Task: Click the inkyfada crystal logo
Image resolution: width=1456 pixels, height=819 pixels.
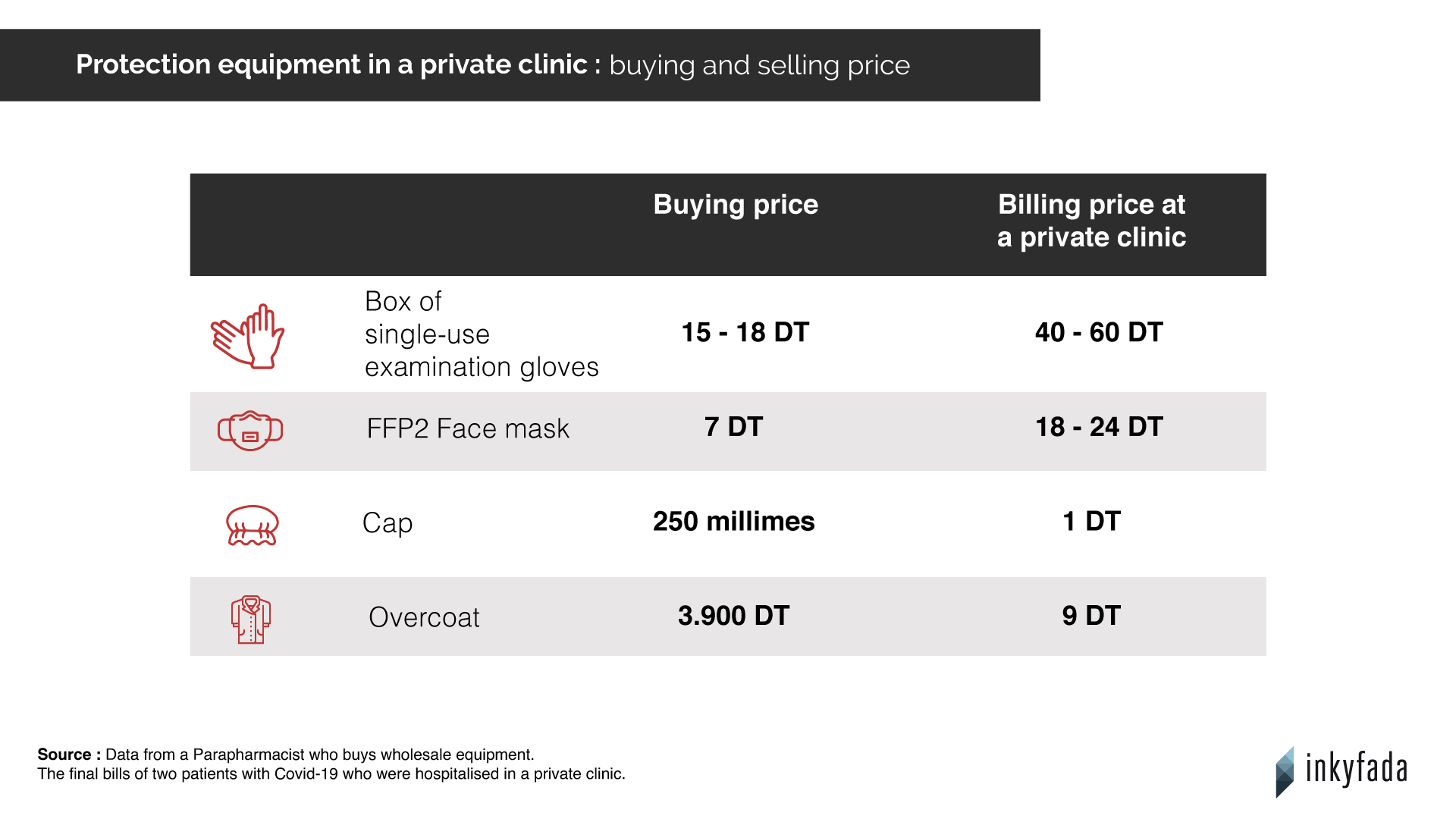Action: click(x=1285, y=771)
